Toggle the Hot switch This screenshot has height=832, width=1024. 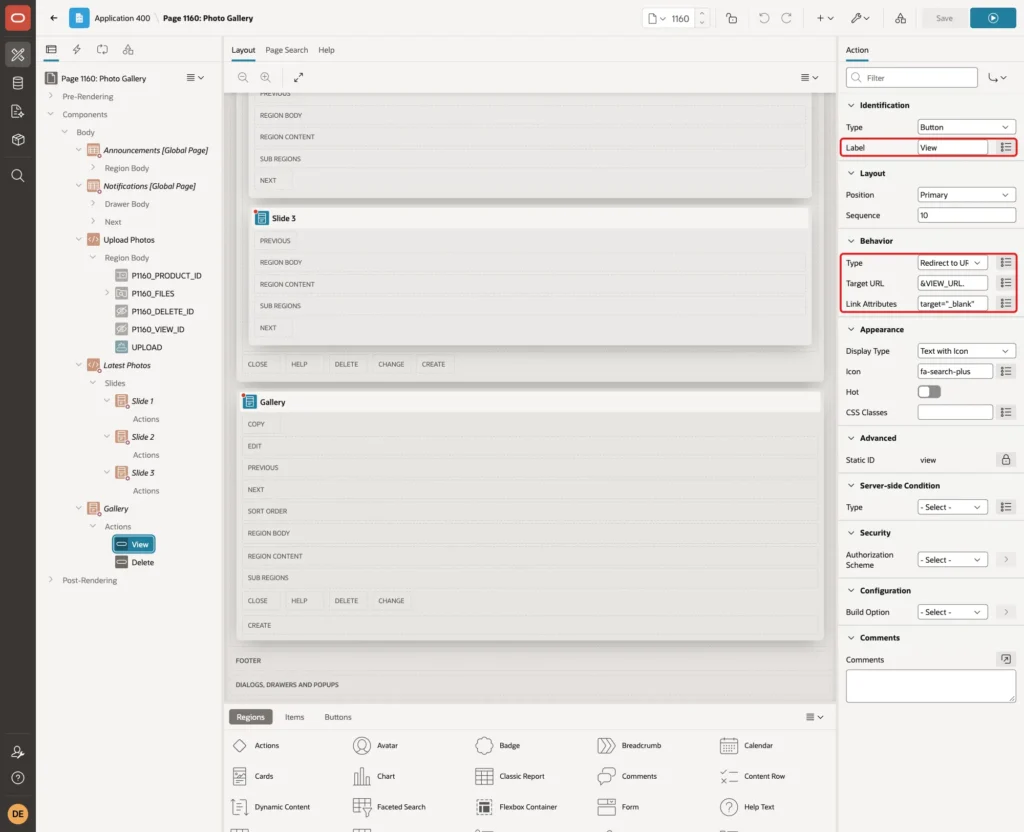(x=929, y=392)
